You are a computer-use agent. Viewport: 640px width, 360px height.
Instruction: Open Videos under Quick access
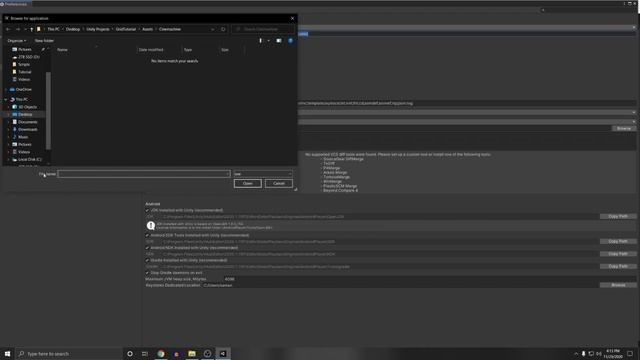click(x=24, y=79)
